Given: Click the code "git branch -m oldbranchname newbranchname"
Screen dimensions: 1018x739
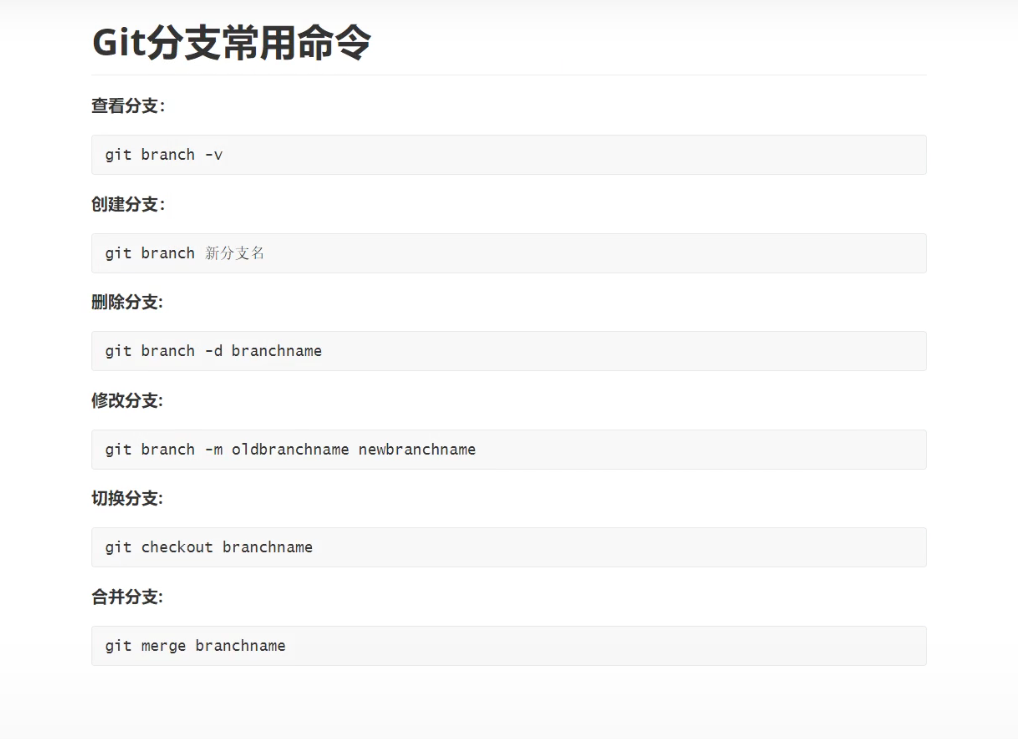Looking at the screenshot, I should pyautogui.click(x=290, y=449).
